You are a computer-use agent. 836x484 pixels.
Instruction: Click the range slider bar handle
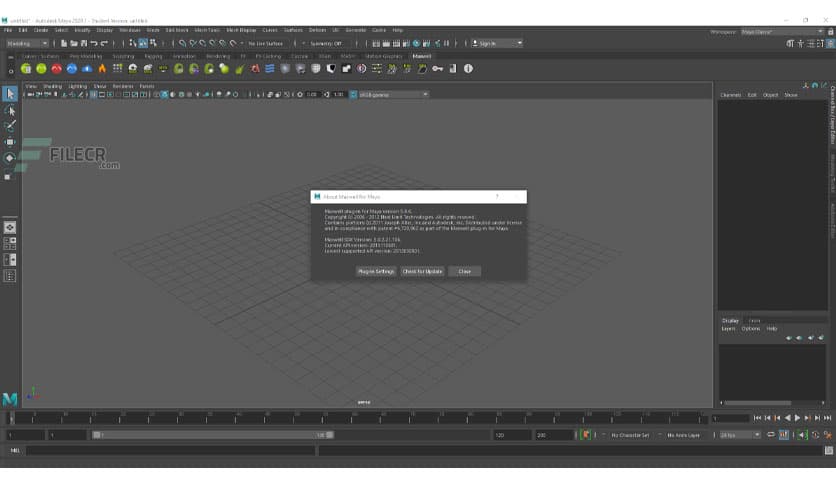pos(213,435)
